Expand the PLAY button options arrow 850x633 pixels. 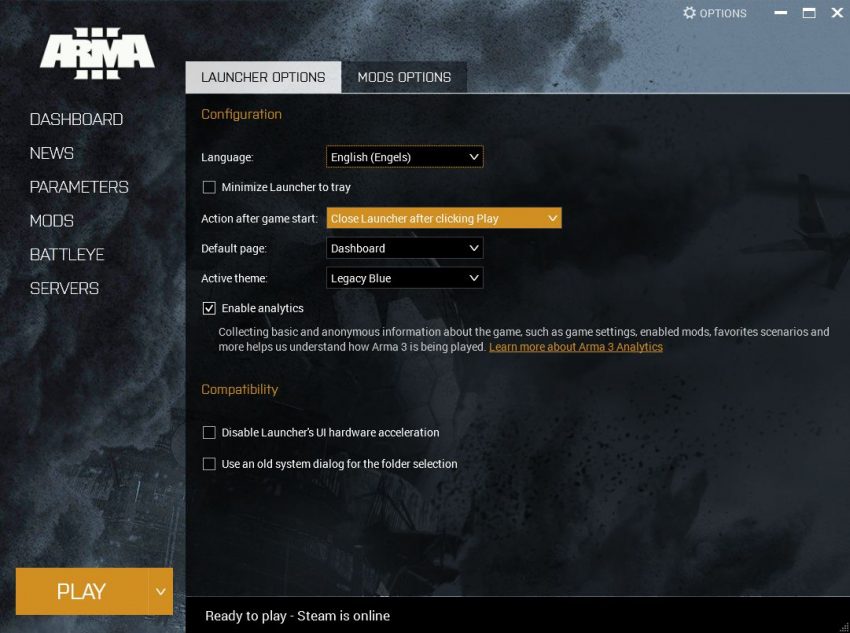[x=161, y=591]
